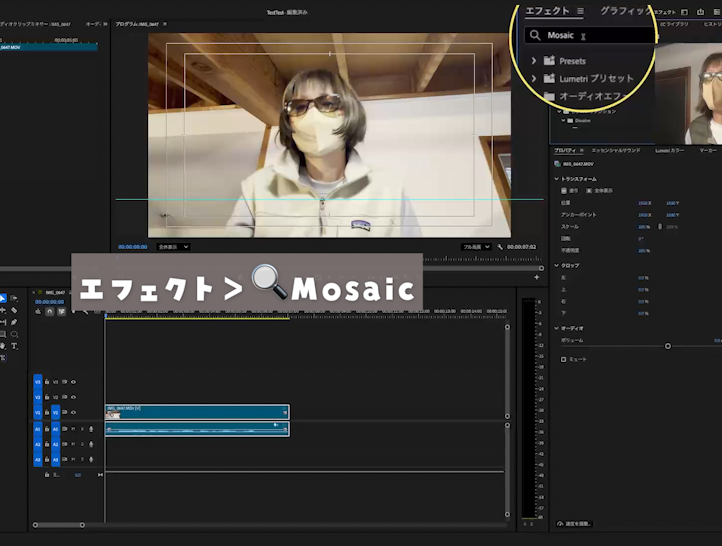Select the Hand tool
Image resolution: width=722 pixels, height=546 pixels.
pyautogui.click(x=3, y=346)
